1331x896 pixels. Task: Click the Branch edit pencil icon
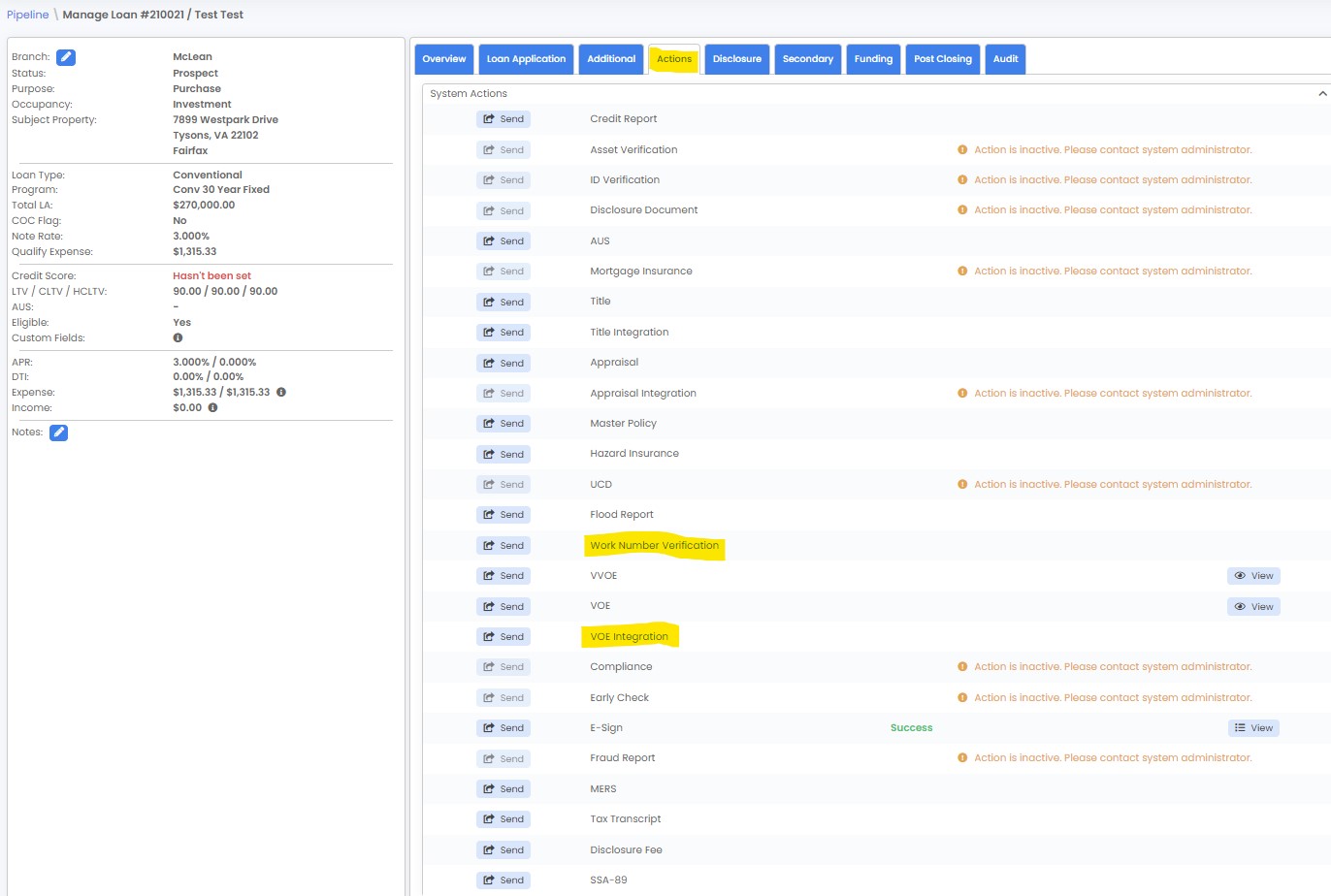66,57
